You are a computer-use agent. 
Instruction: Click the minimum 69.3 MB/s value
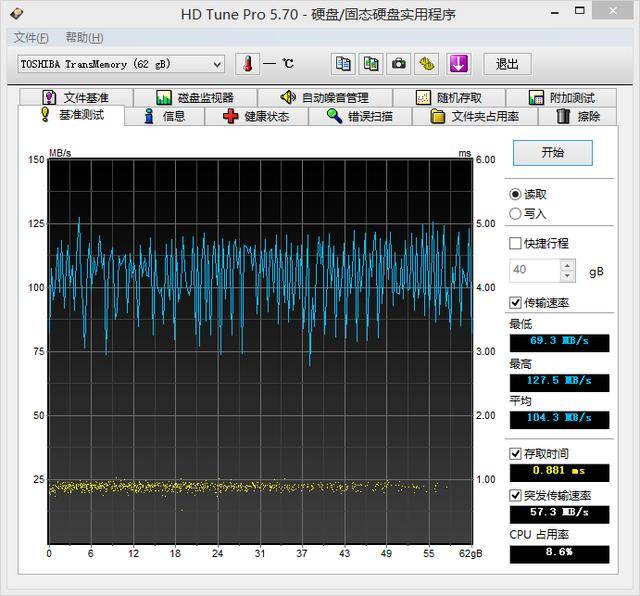(x=559, y=342)
